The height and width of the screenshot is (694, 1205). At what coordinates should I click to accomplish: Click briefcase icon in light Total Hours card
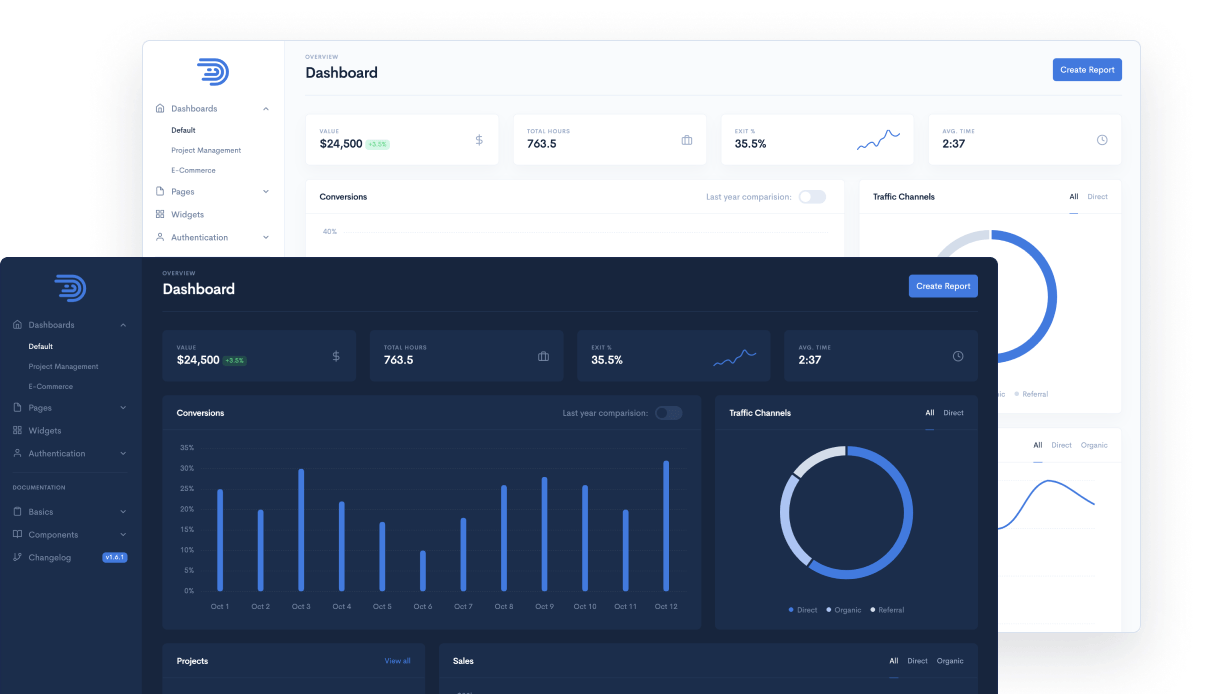tap(686, 140)
